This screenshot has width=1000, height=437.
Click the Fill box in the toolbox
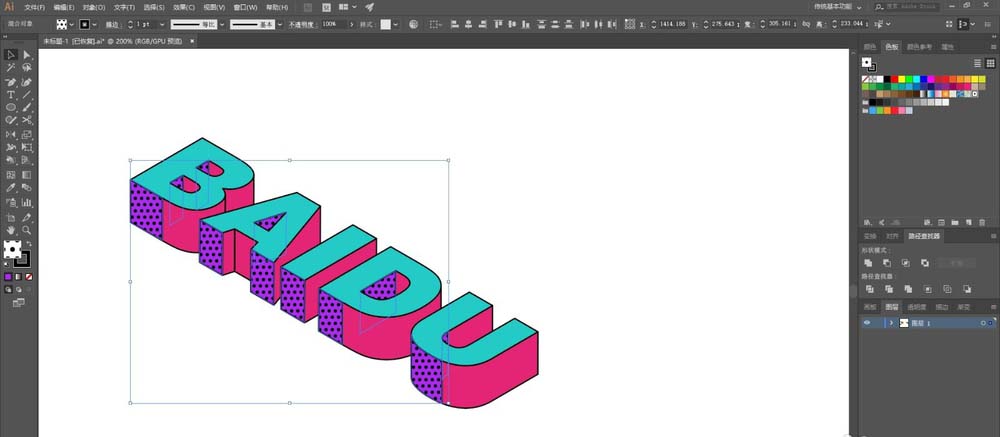point(12,249)
